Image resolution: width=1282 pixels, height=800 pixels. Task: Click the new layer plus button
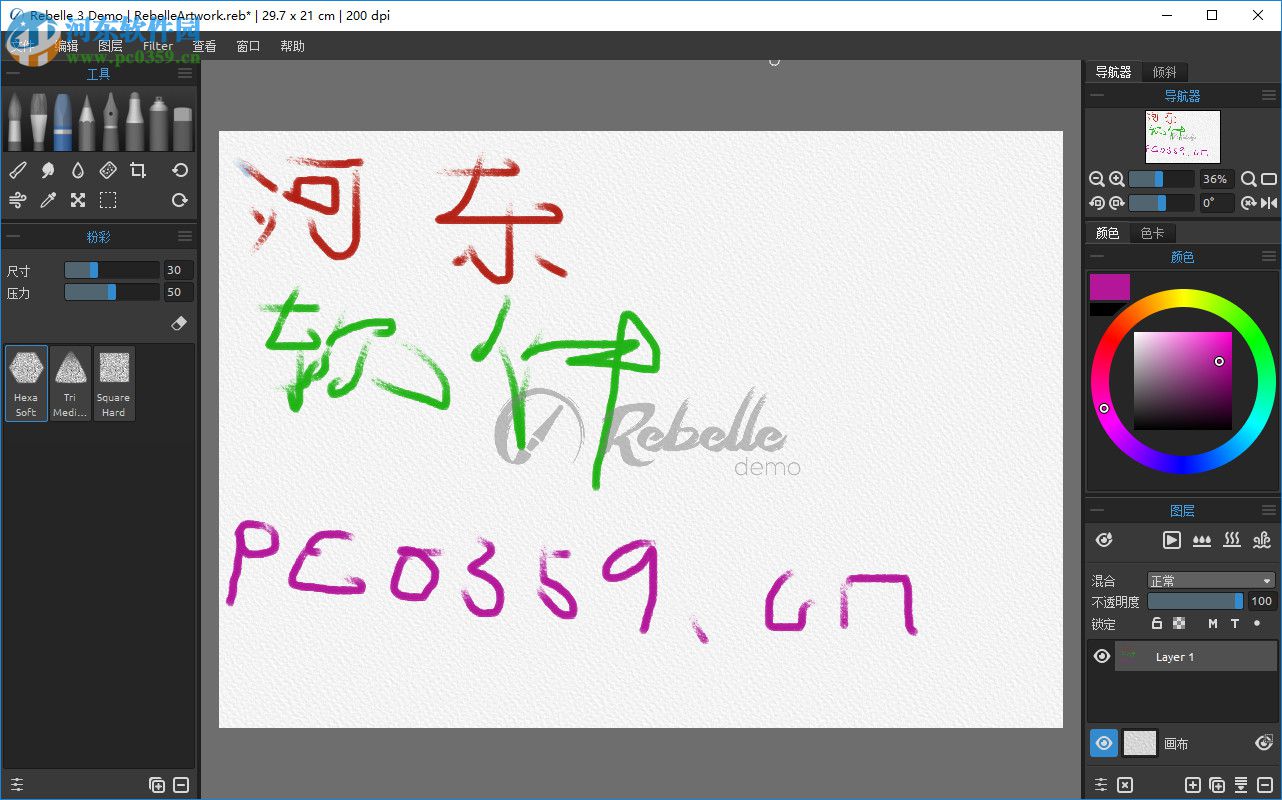[1191, 785]
